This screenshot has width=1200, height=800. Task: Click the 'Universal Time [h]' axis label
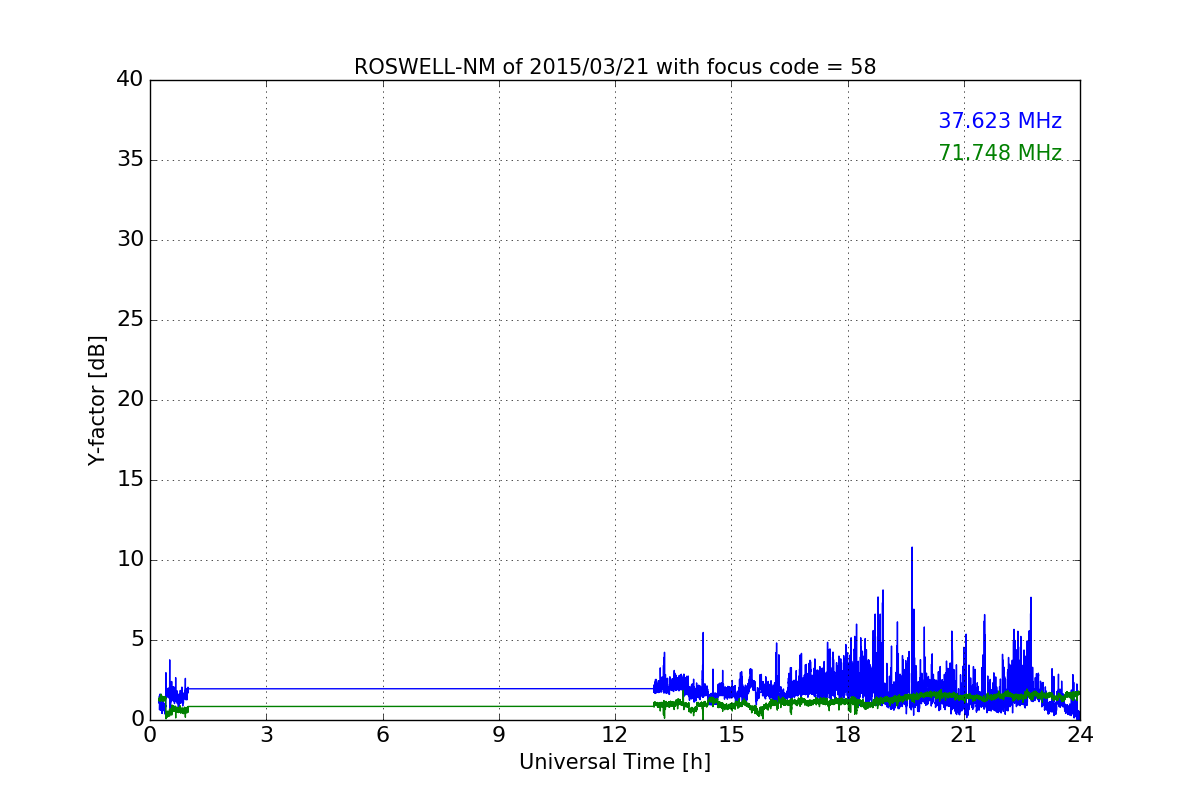coord(615,762)
